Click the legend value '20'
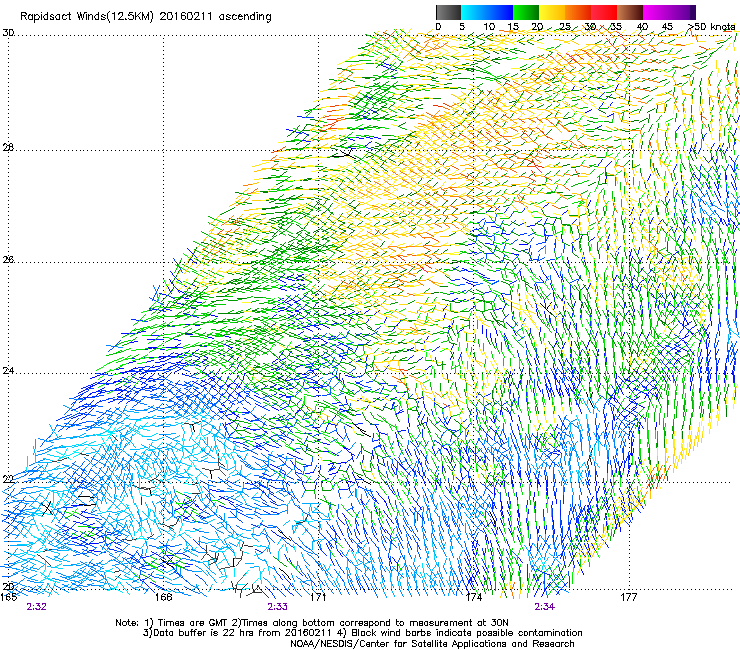The image size is (740, 650). (538, 27)
